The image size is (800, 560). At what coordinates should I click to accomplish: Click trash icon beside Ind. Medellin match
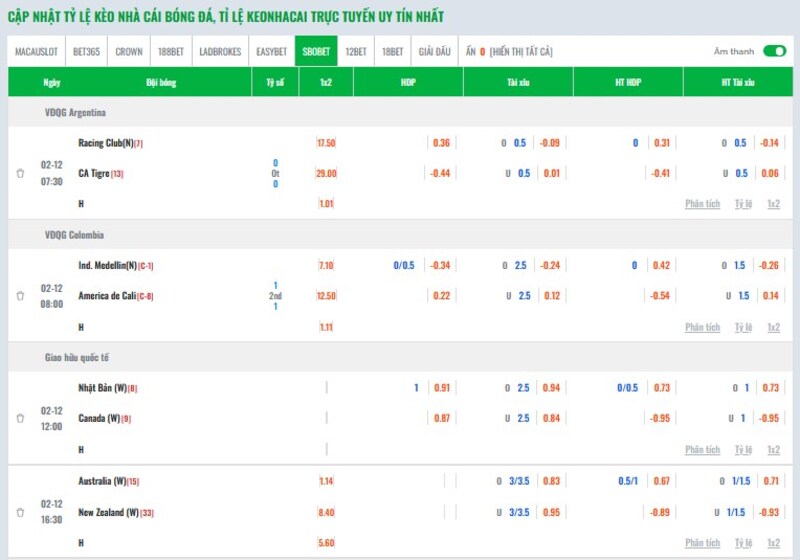coord(20,296)
